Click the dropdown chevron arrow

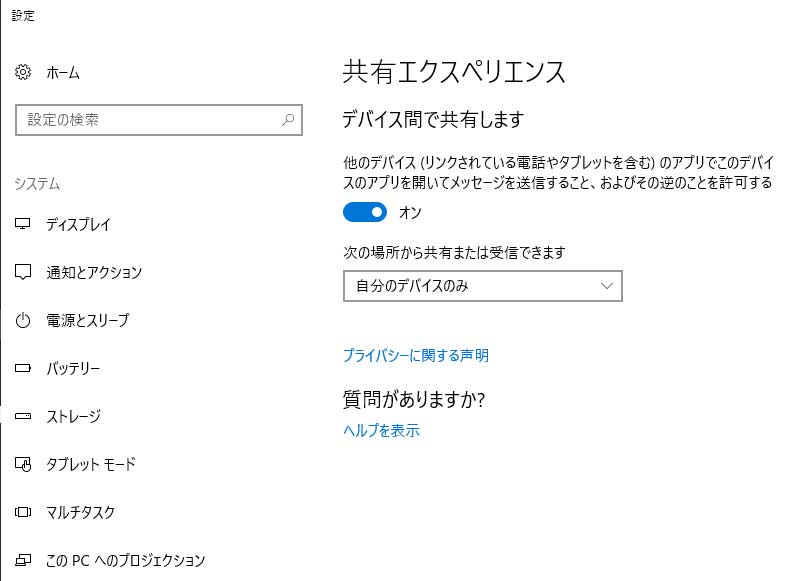pyautogui.click(x=607, y=286)
